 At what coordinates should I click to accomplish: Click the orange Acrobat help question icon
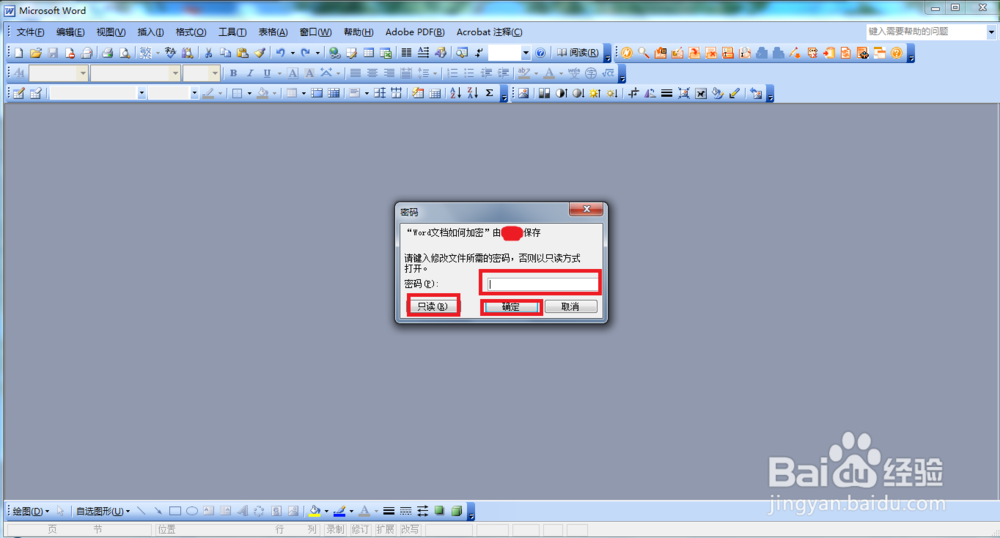pos(896,53)
